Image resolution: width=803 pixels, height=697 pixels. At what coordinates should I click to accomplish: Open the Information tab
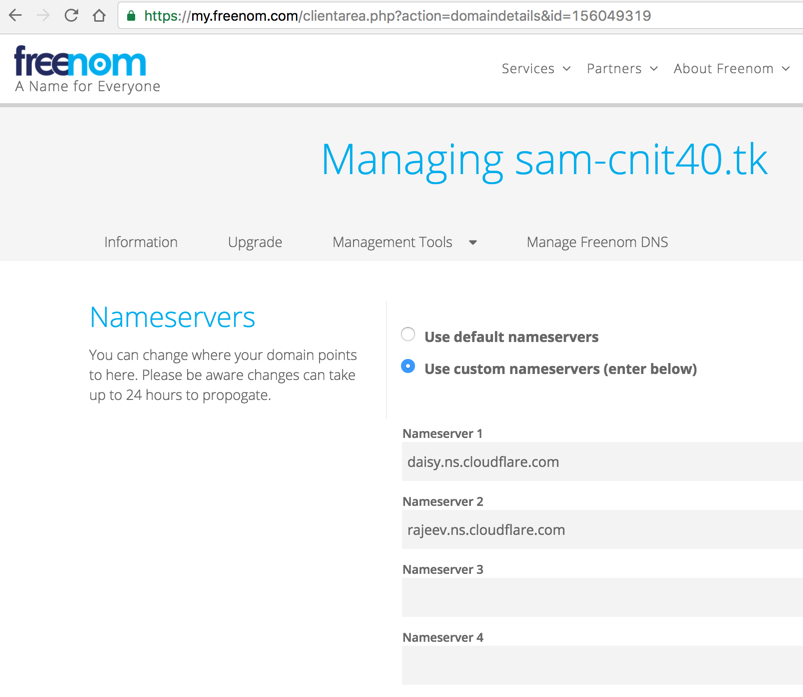(141, 242)
